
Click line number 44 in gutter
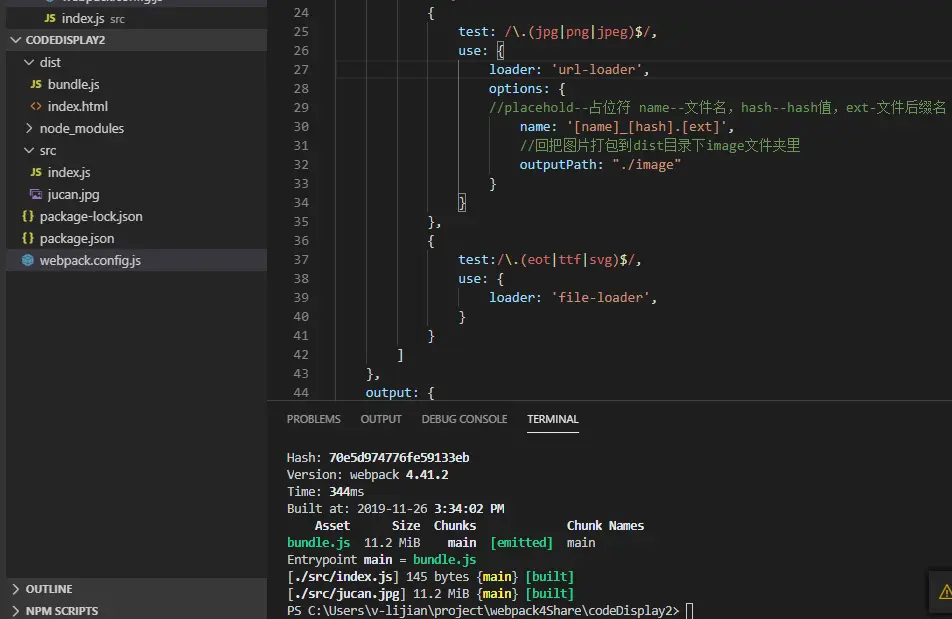[x=301, y=393]
